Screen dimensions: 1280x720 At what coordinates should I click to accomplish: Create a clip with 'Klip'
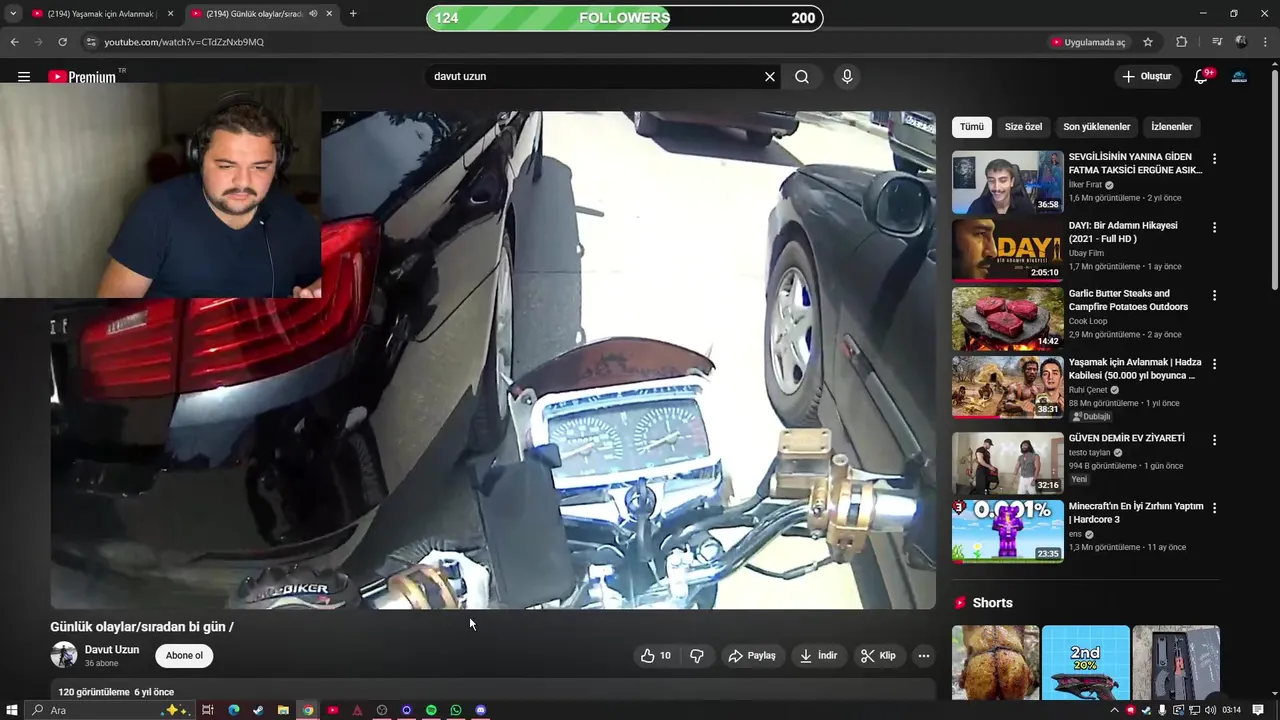point(878,656)
